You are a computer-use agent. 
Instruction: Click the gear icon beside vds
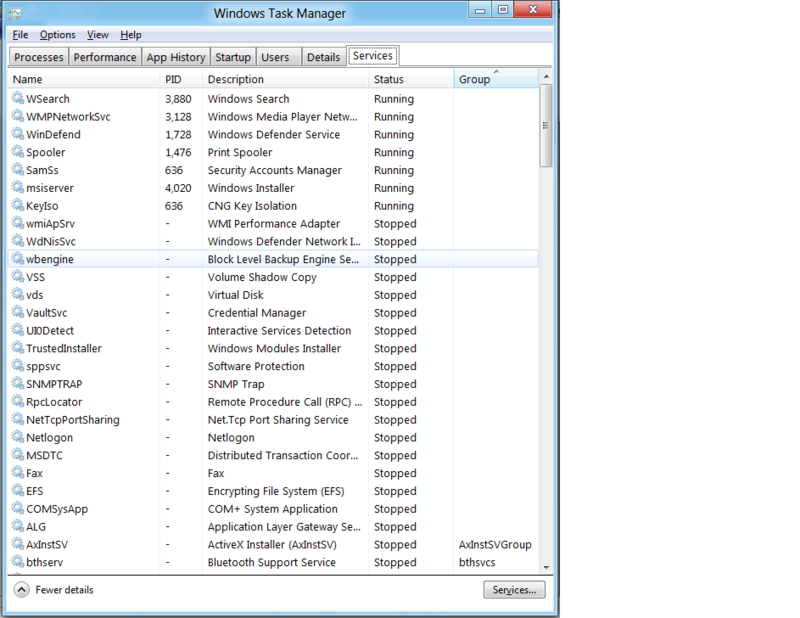click(18, 294)
